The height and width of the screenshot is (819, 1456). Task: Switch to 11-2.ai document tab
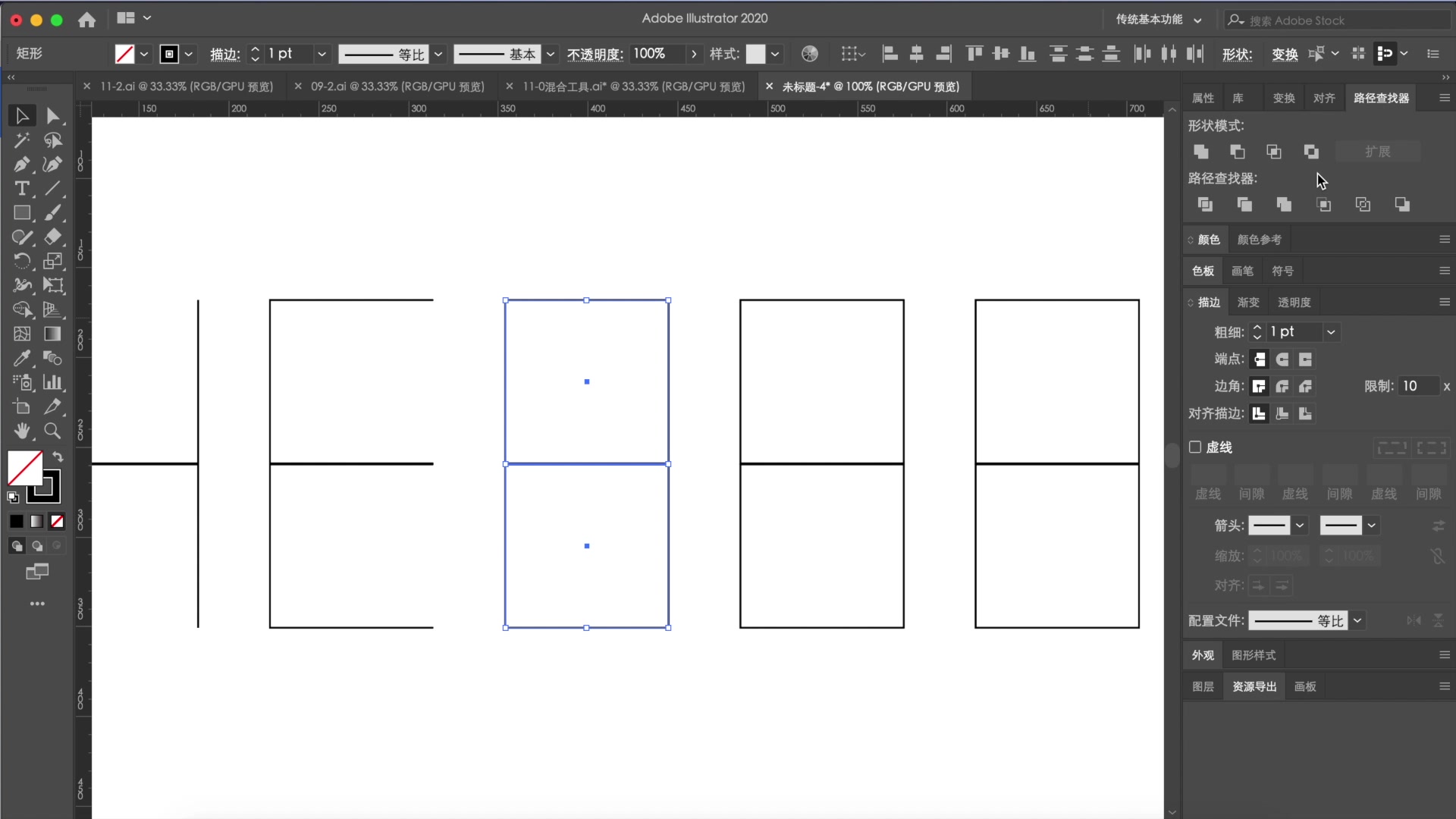[187, 86]
